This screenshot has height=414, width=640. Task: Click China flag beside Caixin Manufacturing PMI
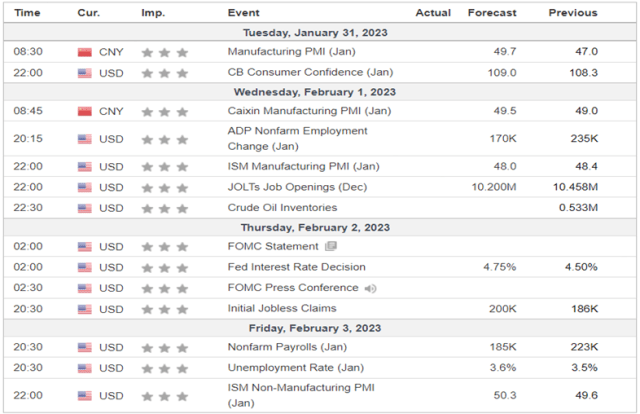pos(84,111)
